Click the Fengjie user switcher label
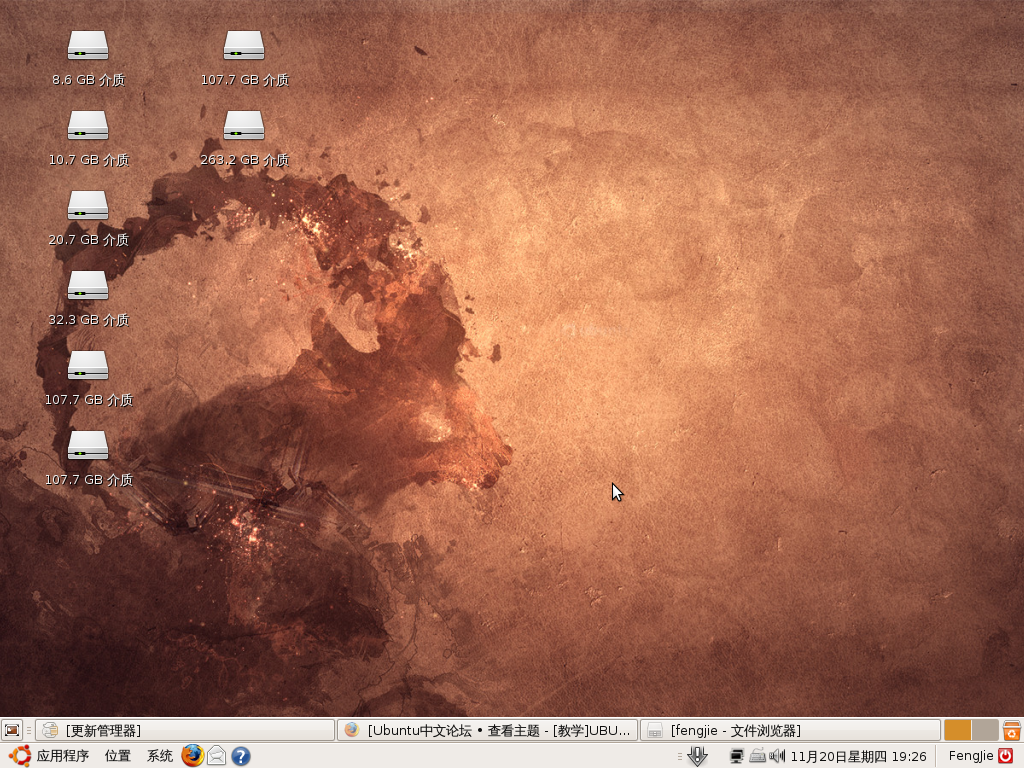Viewport: 1024px width, 768px height. point(970,756)
